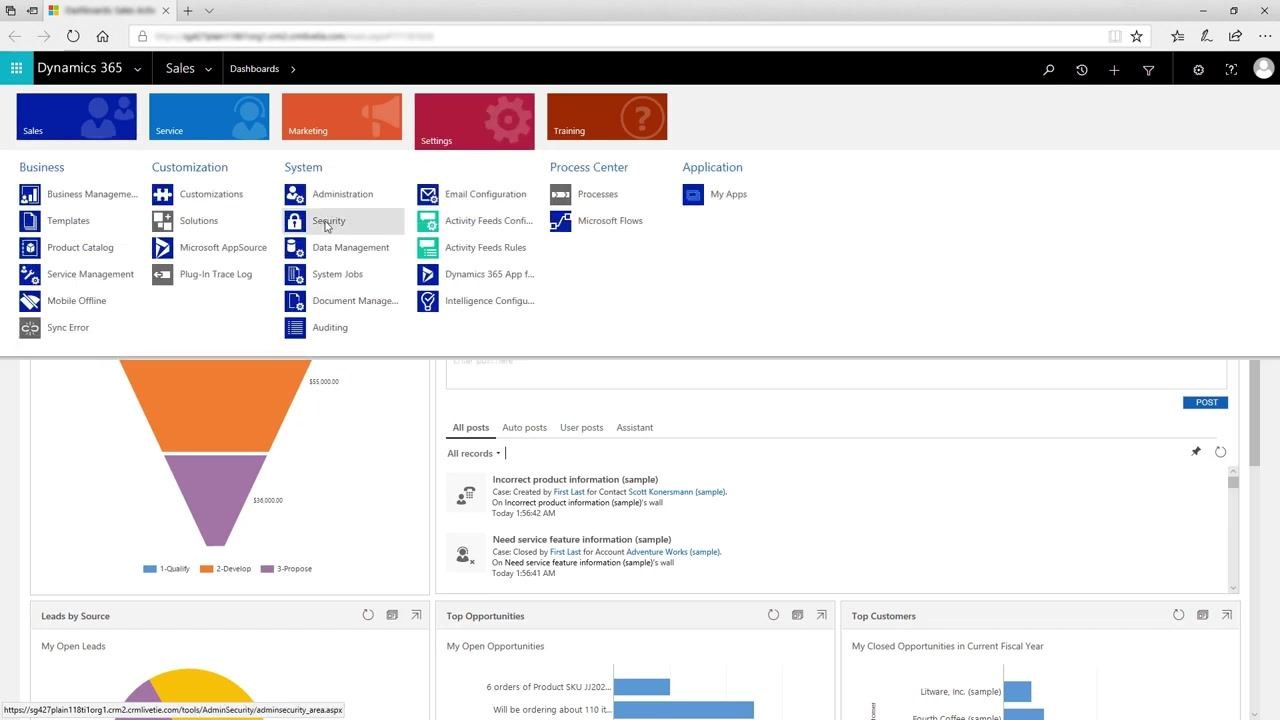This screenshot has height=720, width=1280.
Task: Open Data Management settings
Action: point(337,248)
